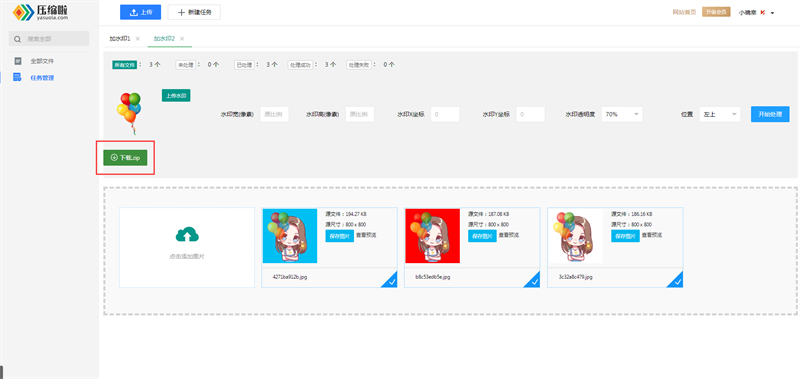Click 查看预览 on the 3c32a8c479.jpg card
Screen dimensions: 800x379
[x=652, y=235]
